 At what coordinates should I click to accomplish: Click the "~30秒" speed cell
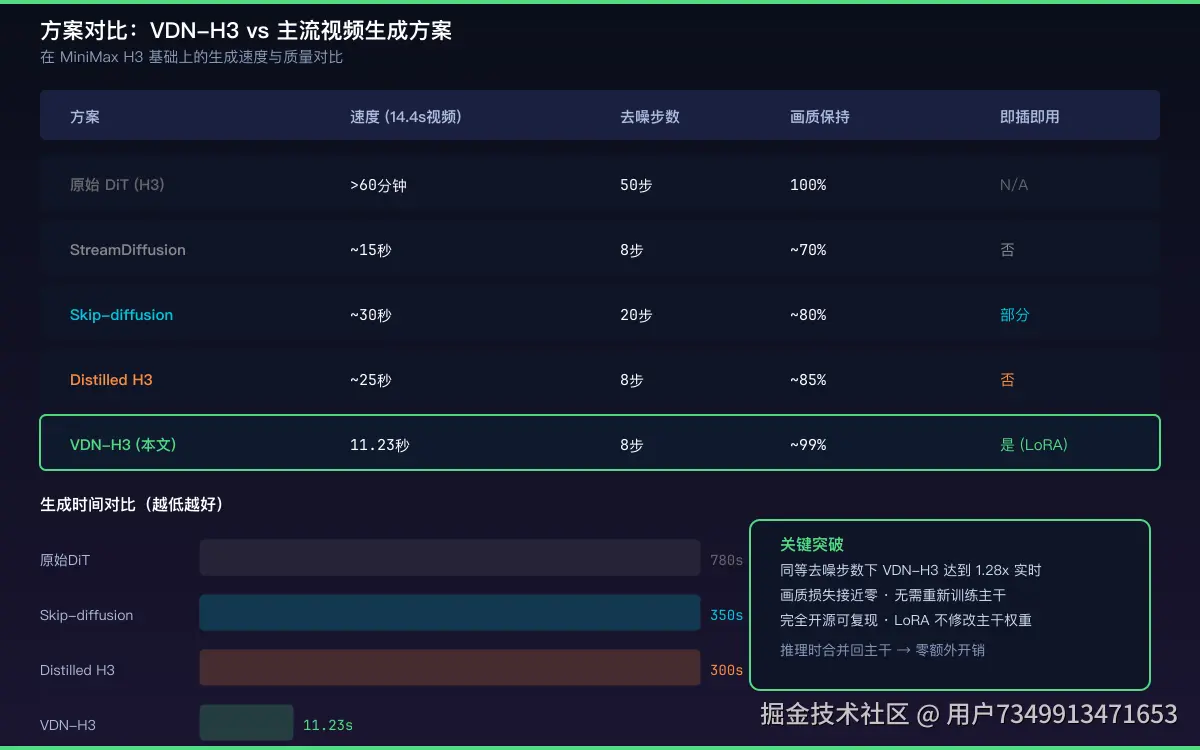(x=371, y=315)
